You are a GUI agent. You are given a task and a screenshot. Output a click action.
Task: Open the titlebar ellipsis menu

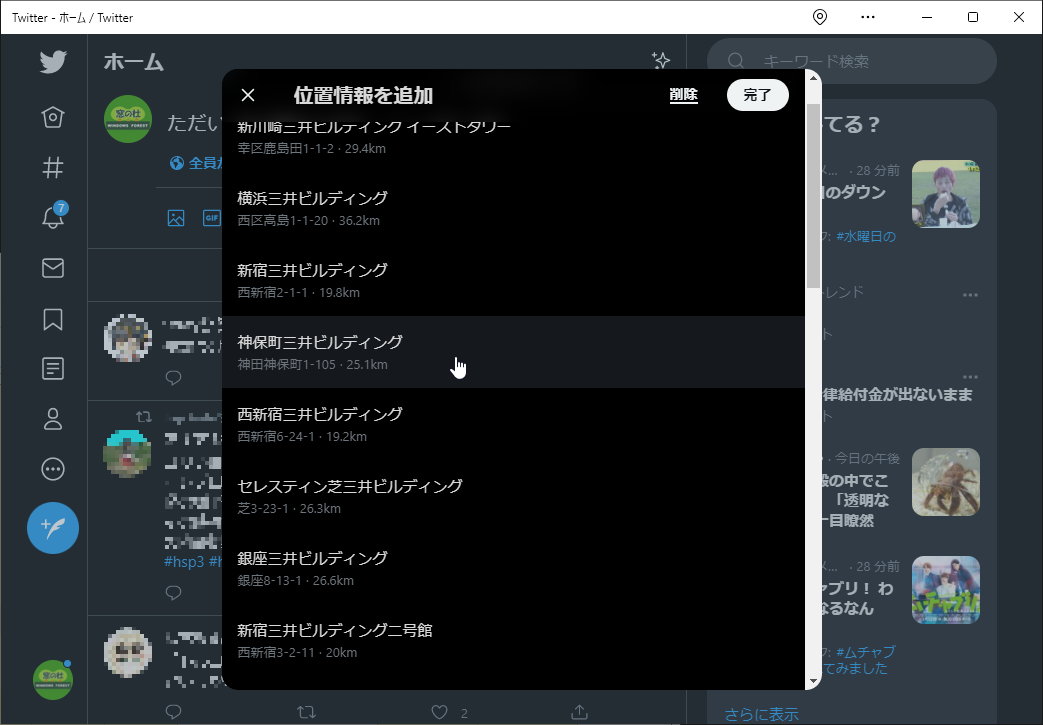pyautogui.click(x=866, y=17)
